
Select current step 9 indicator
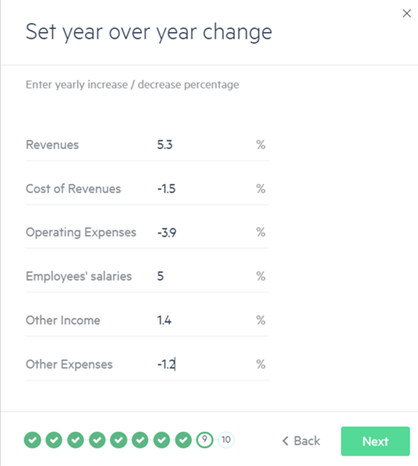click(205, 440)
